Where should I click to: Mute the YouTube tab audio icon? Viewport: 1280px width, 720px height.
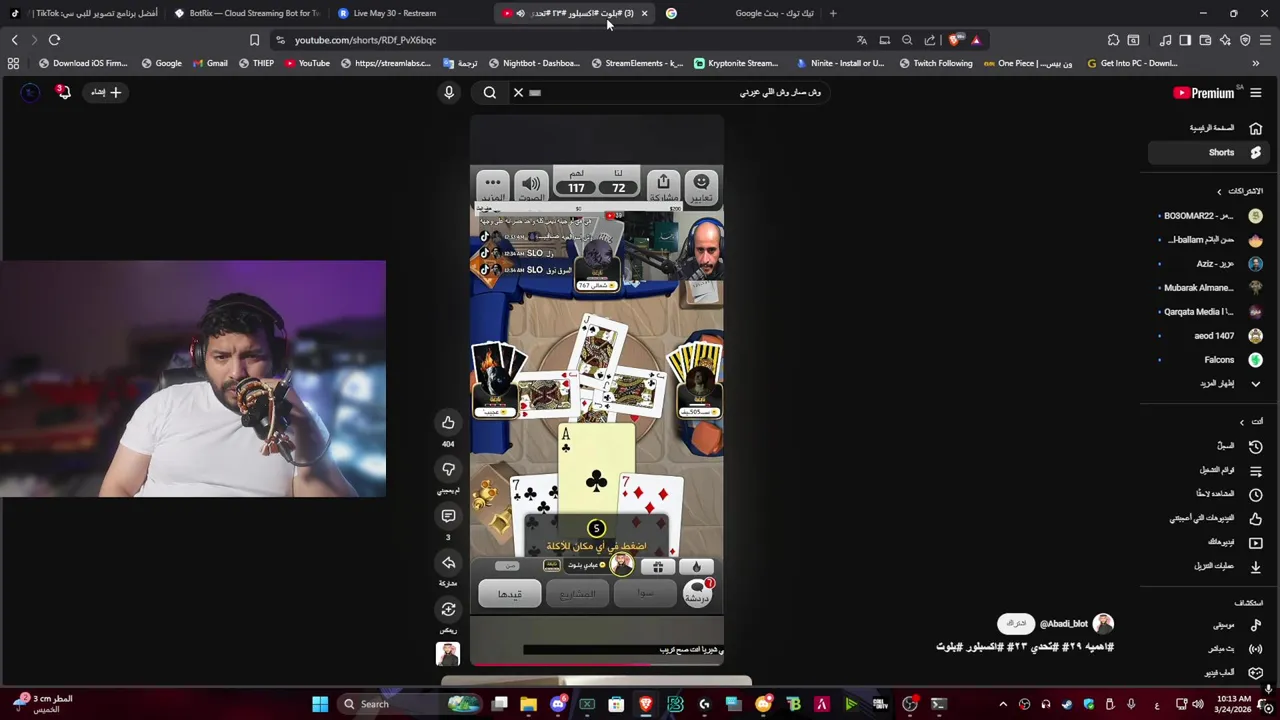[520, 13]
